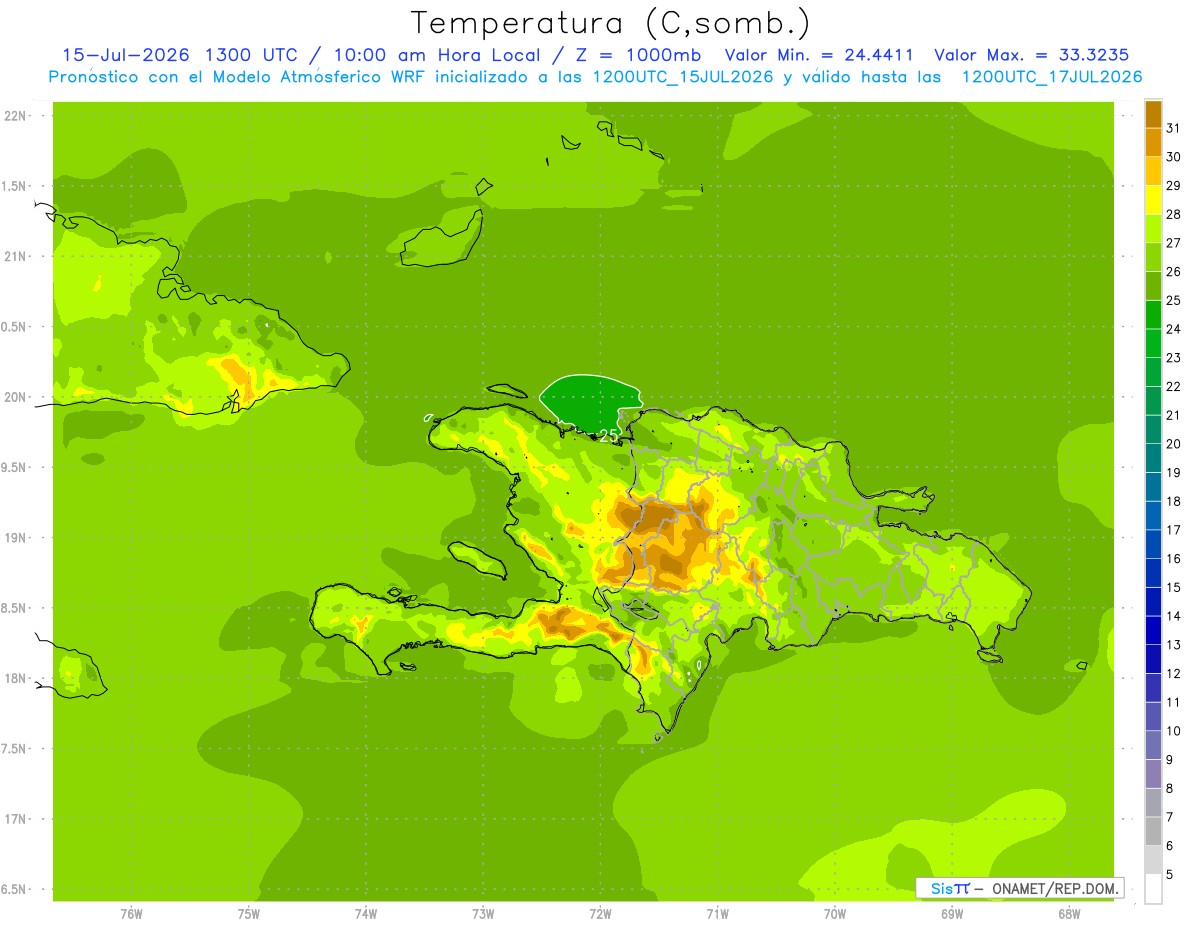Viewport: 1200px width, 927px height.
Task: Click the "68W" longitude axis label
Action: pos(1069,914)
